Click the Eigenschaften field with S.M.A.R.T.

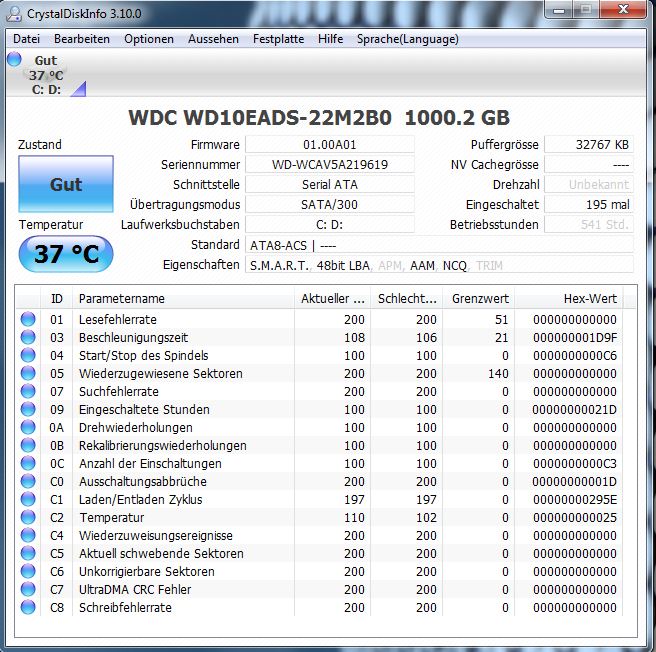point(439,265)
